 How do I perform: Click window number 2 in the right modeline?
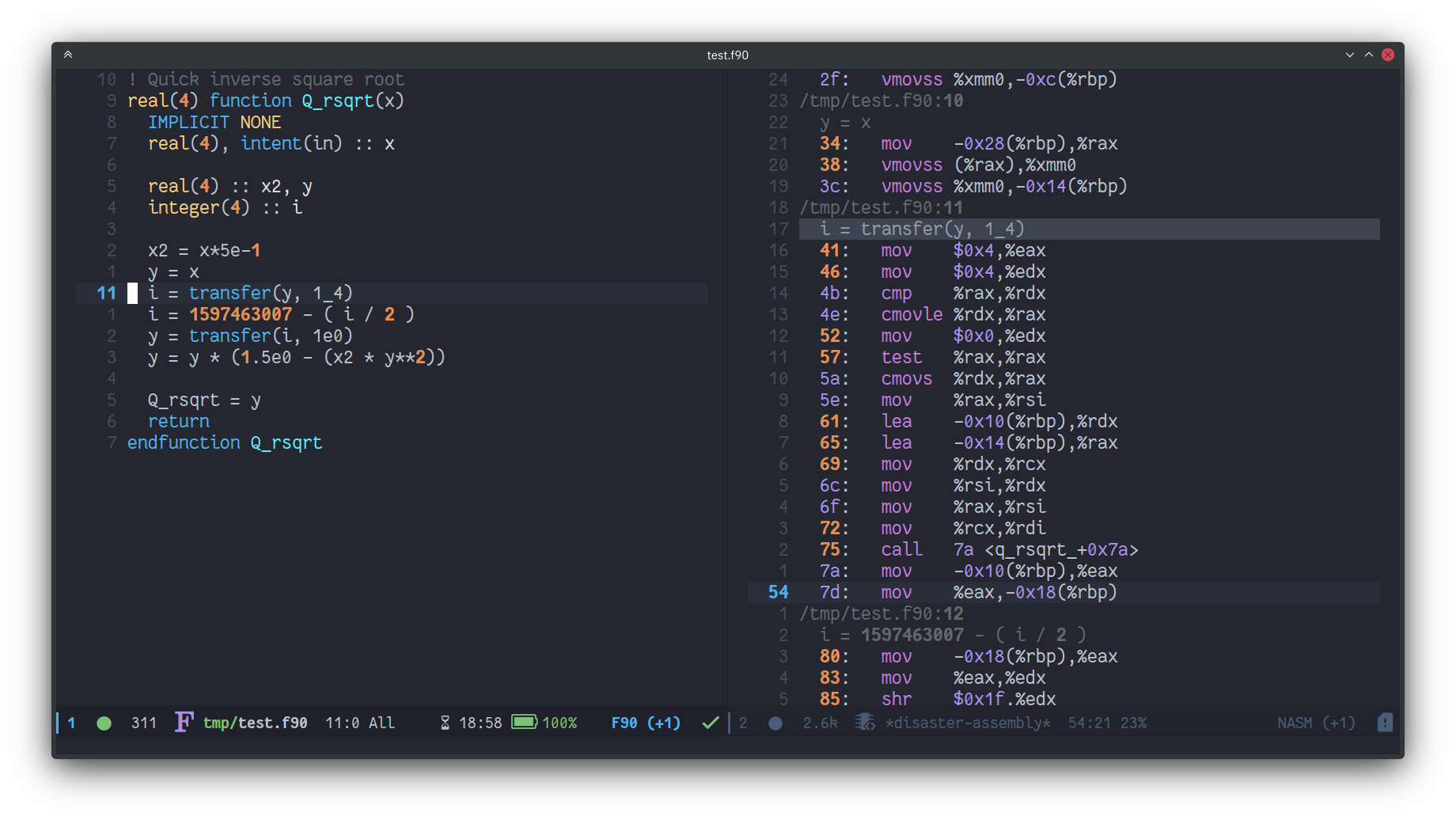[x=743, y=723]
